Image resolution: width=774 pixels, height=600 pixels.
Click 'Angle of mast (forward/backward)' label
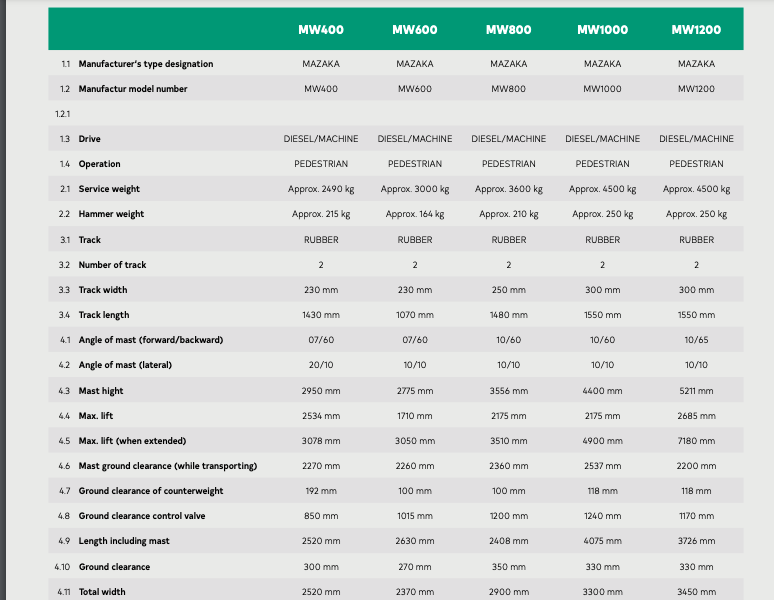pyautogui.click(x=151, y=340)
